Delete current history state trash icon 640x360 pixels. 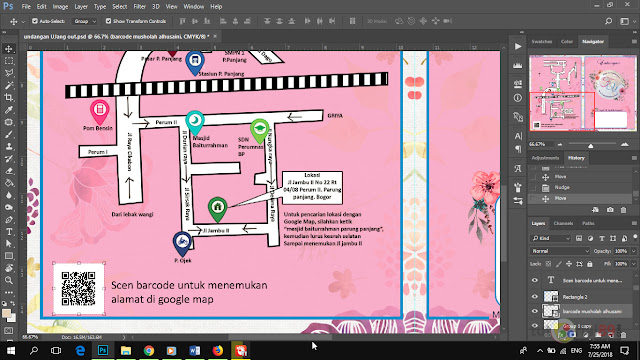pos(623,210)
